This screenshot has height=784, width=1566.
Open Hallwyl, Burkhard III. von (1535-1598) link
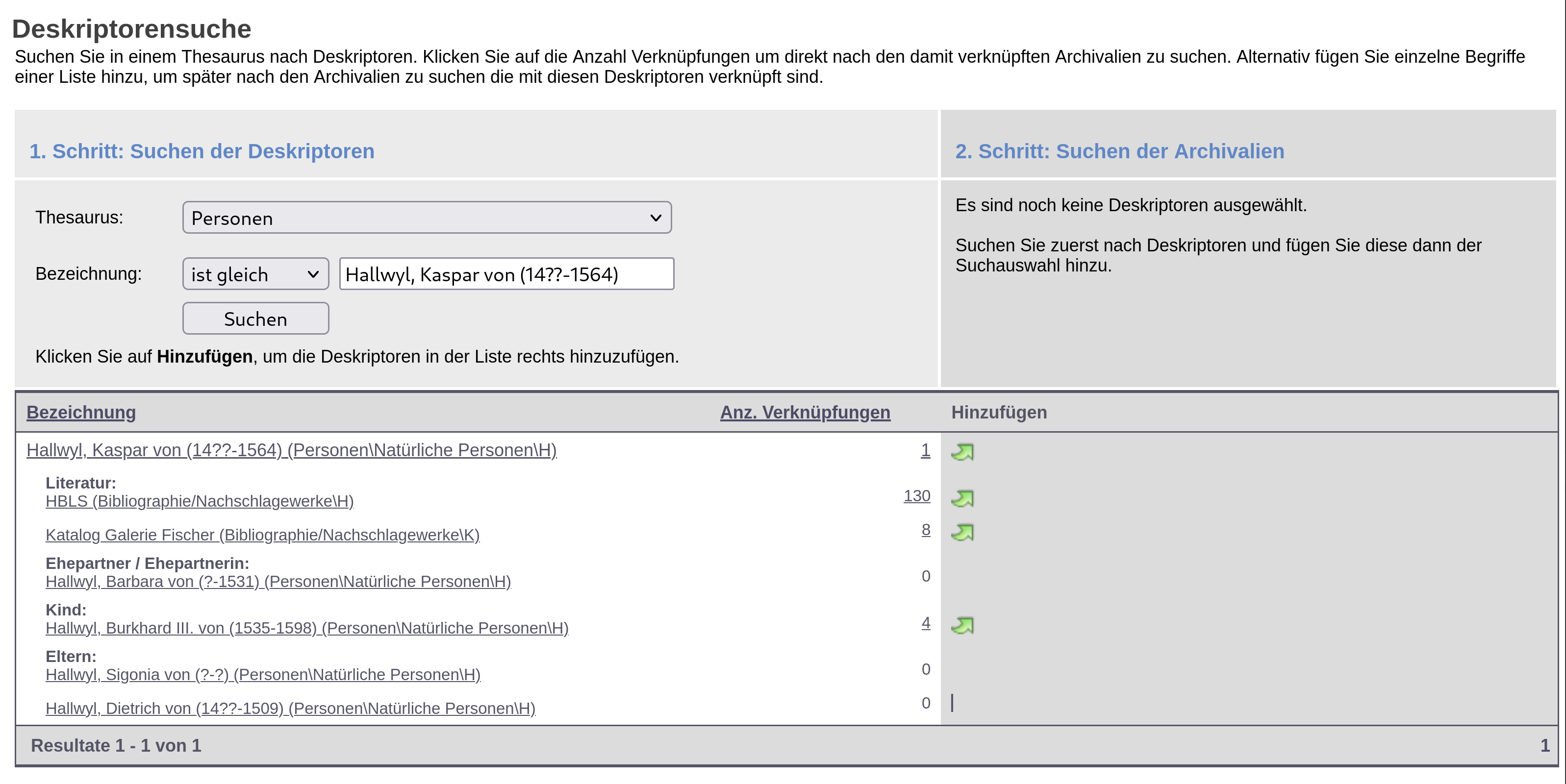tap(307, 628)
